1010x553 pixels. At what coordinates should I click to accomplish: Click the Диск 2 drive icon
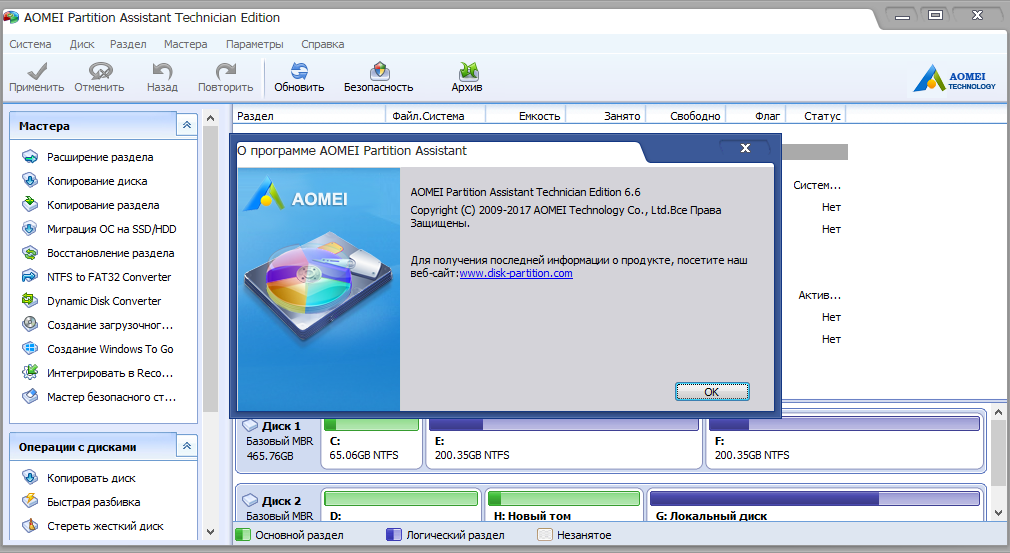click(250, 500)
